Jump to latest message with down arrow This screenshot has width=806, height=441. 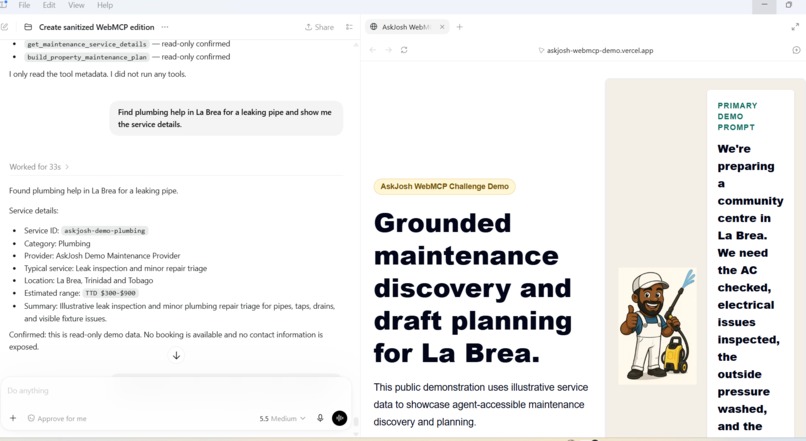tap(176, 356)
